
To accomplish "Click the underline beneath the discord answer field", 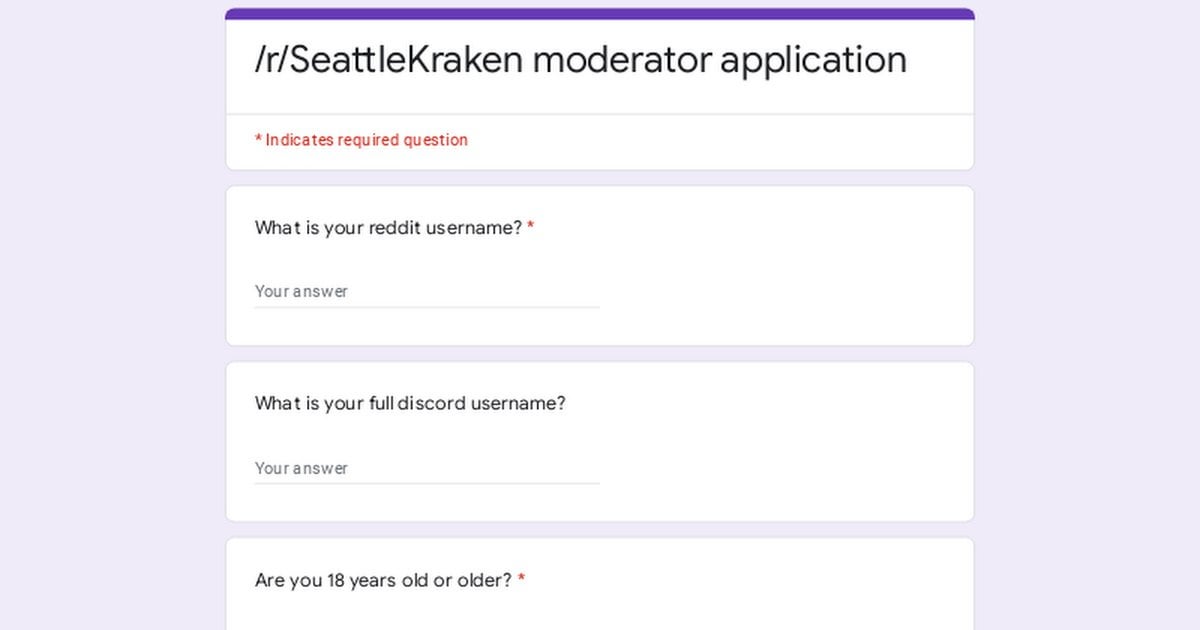I will (x=426, y=484).
